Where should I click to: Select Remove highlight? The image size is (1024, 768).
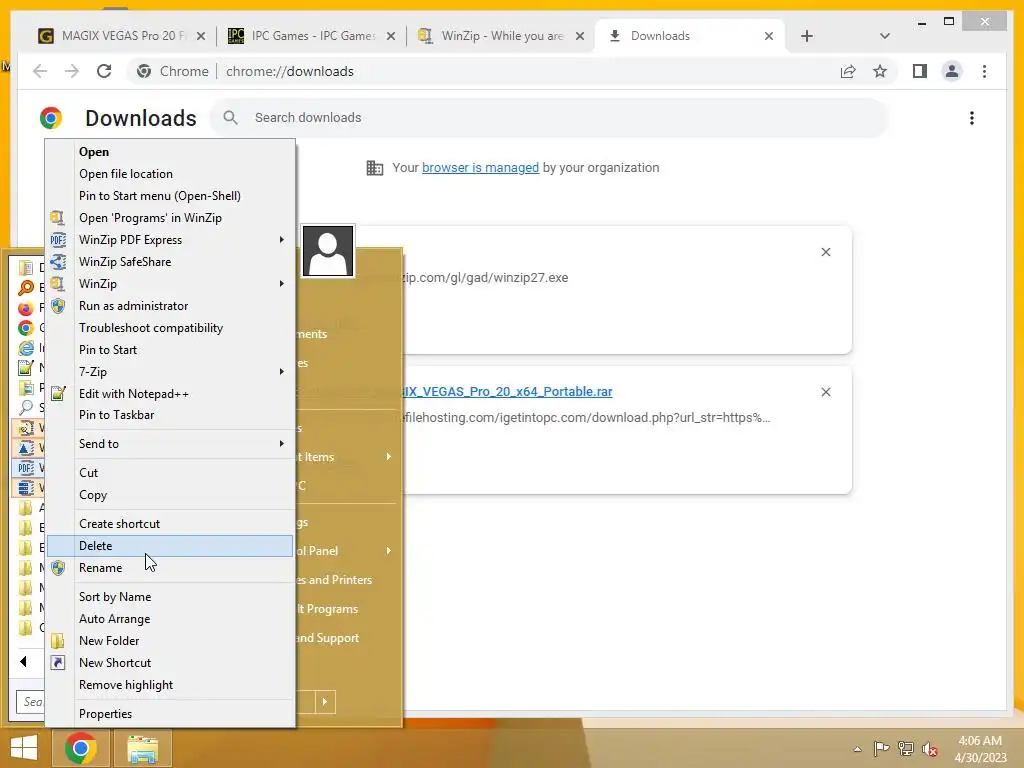(x=170, y=684)
